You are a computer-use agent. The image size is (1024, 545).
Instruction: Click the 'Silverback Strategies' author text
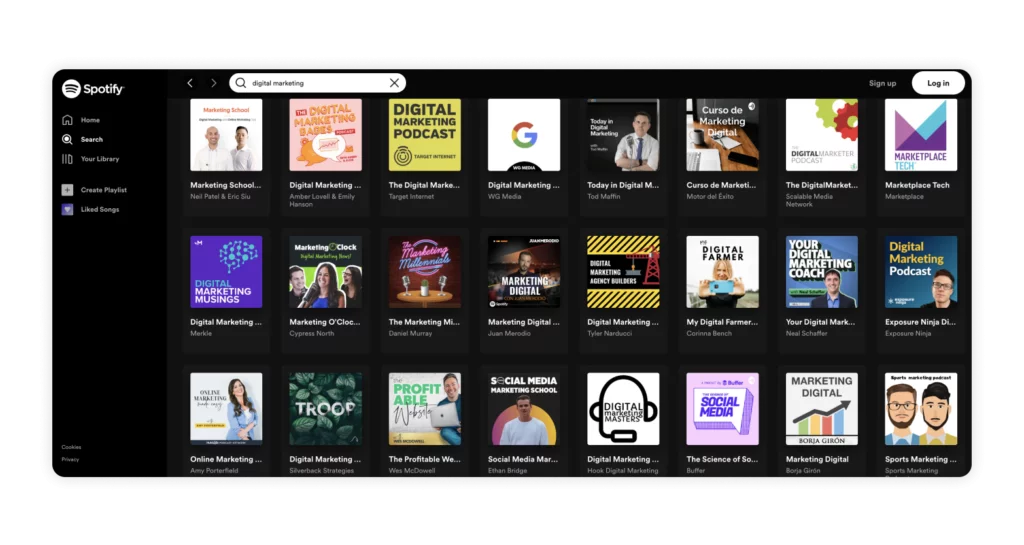[x=321, y=471]
